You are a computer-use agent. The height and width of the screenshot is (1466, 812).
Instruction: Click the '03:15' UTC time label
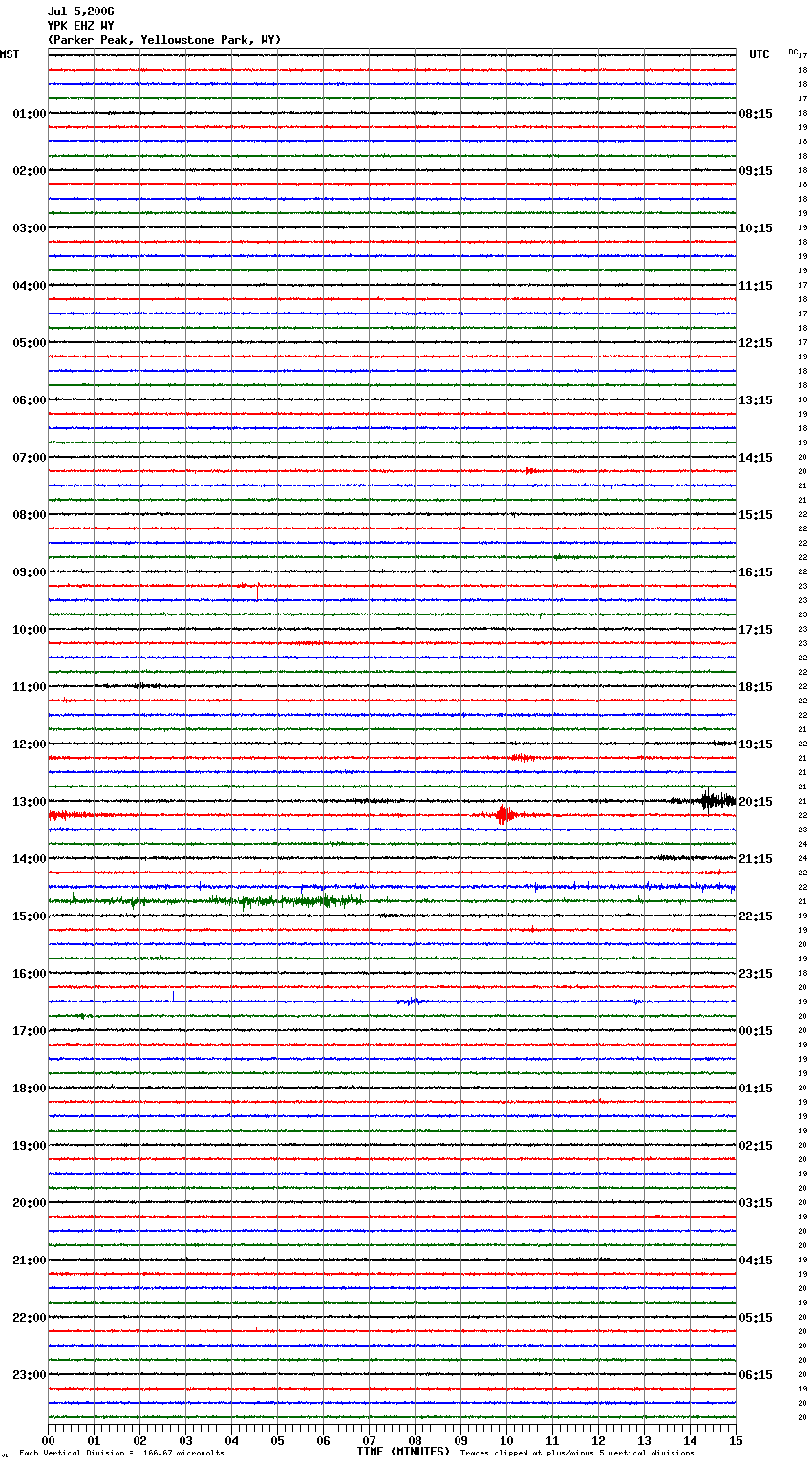[x=756, y=1203]
